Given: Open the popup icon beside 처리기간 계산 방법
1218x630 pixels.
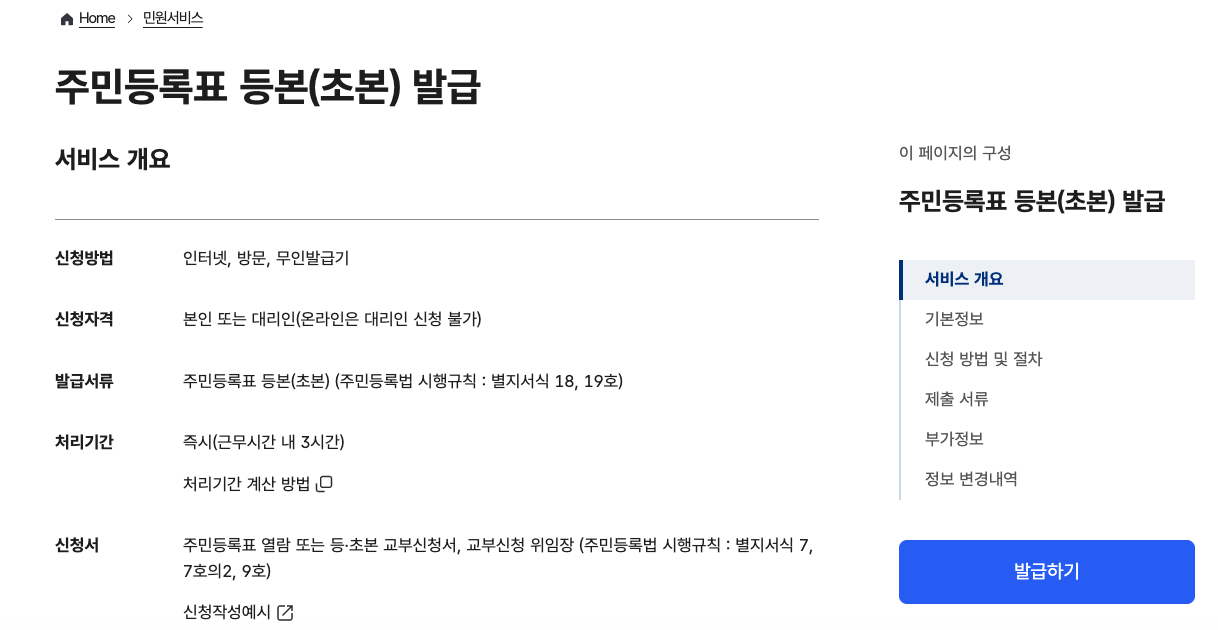Looking at the screenshot, I should 325,483.
